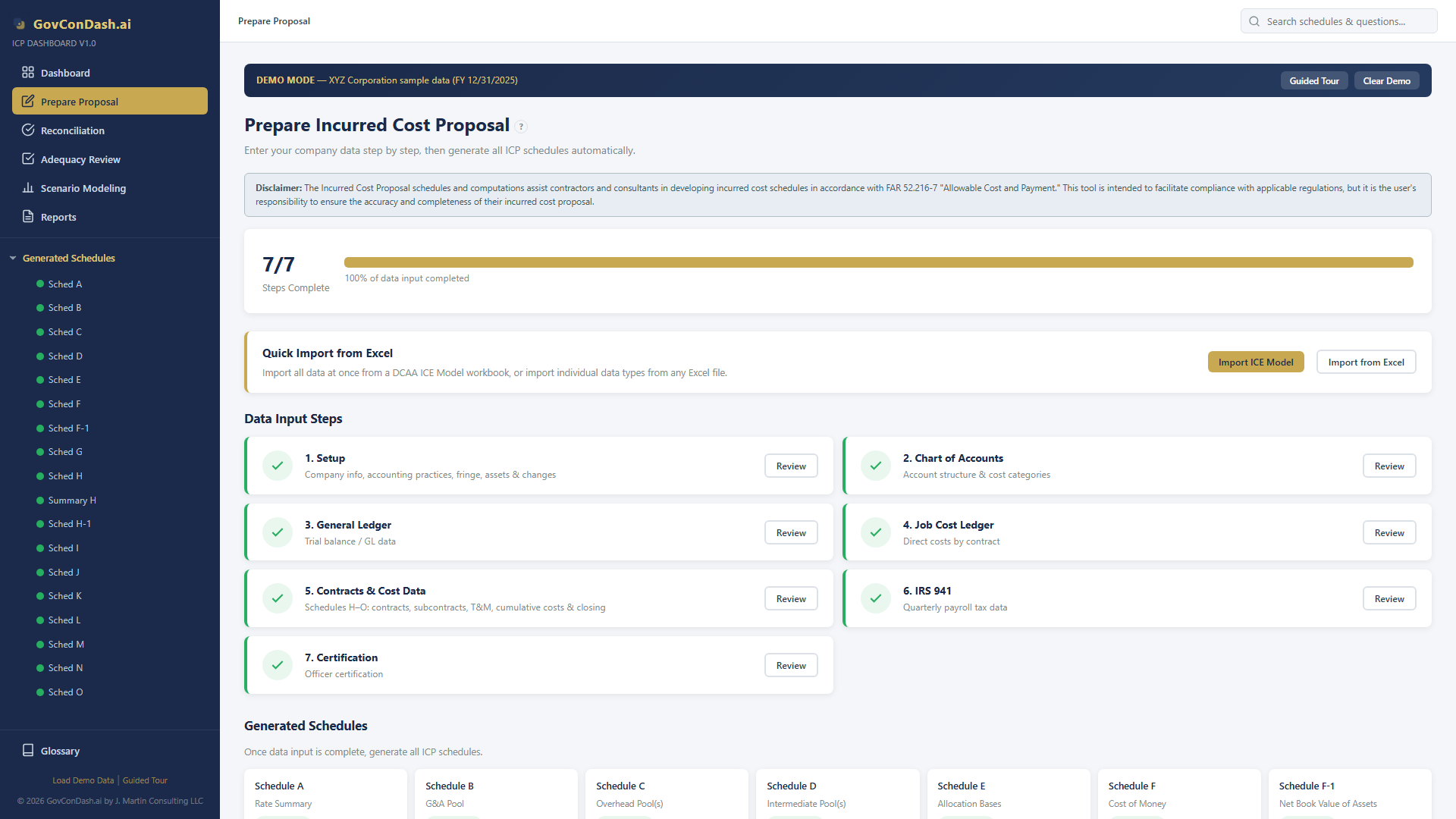
Task: Open Reports using the document icon
Action: tap(28, 217)
